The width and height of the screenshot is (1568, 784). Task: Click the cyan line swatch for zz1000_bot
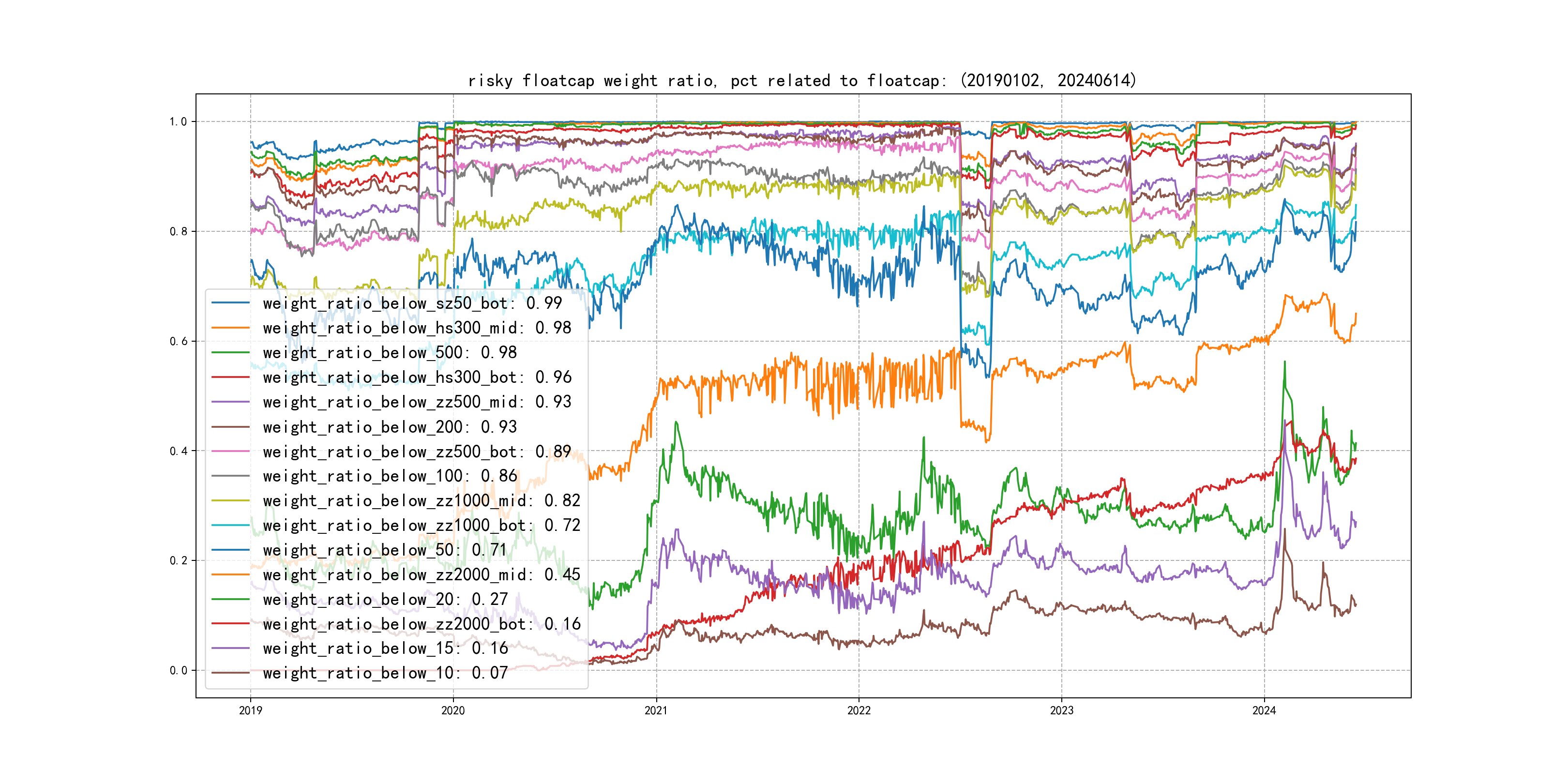click(x=230, y=525)
